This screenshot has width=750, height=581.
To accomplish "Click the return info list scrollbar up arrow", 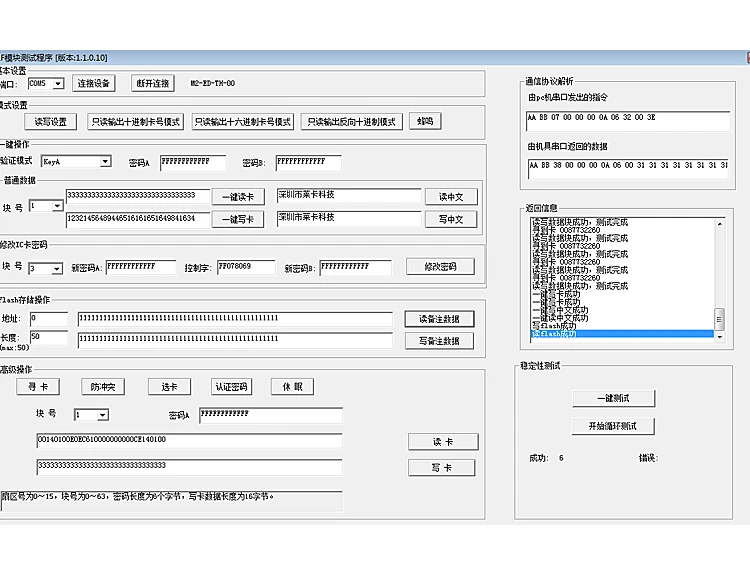I will coord(719,224).
